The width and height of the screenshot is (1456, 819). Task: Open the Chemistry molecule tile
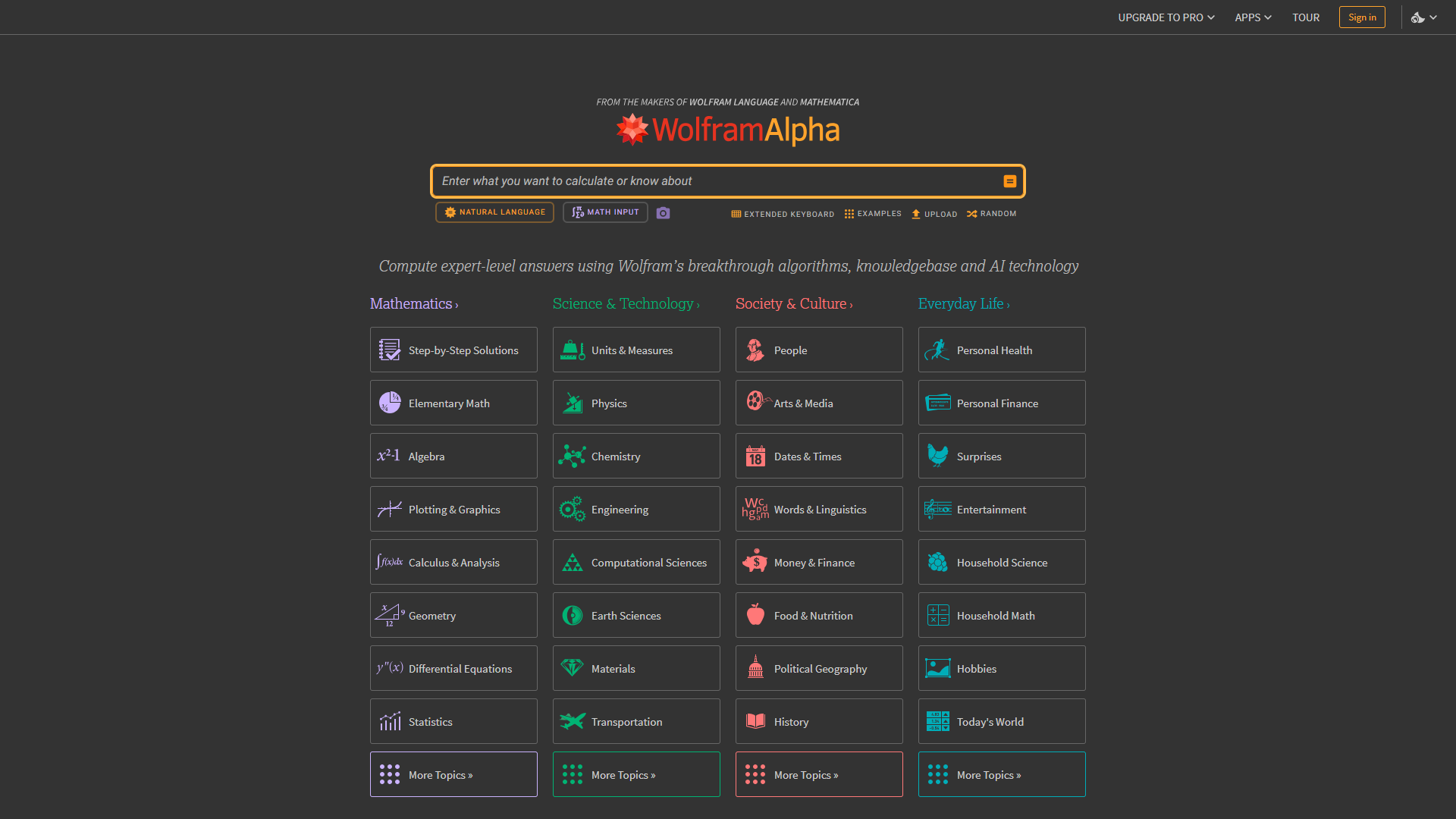click(636, 456)
